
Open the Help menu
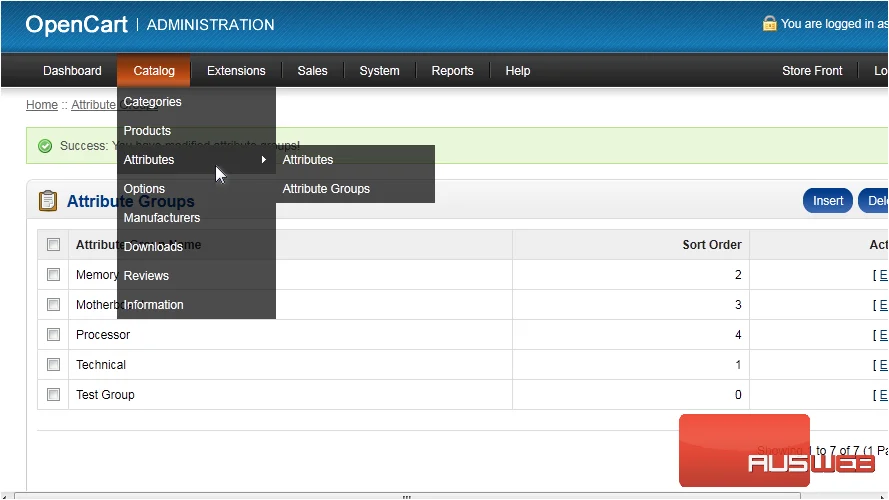pos(518,71)
